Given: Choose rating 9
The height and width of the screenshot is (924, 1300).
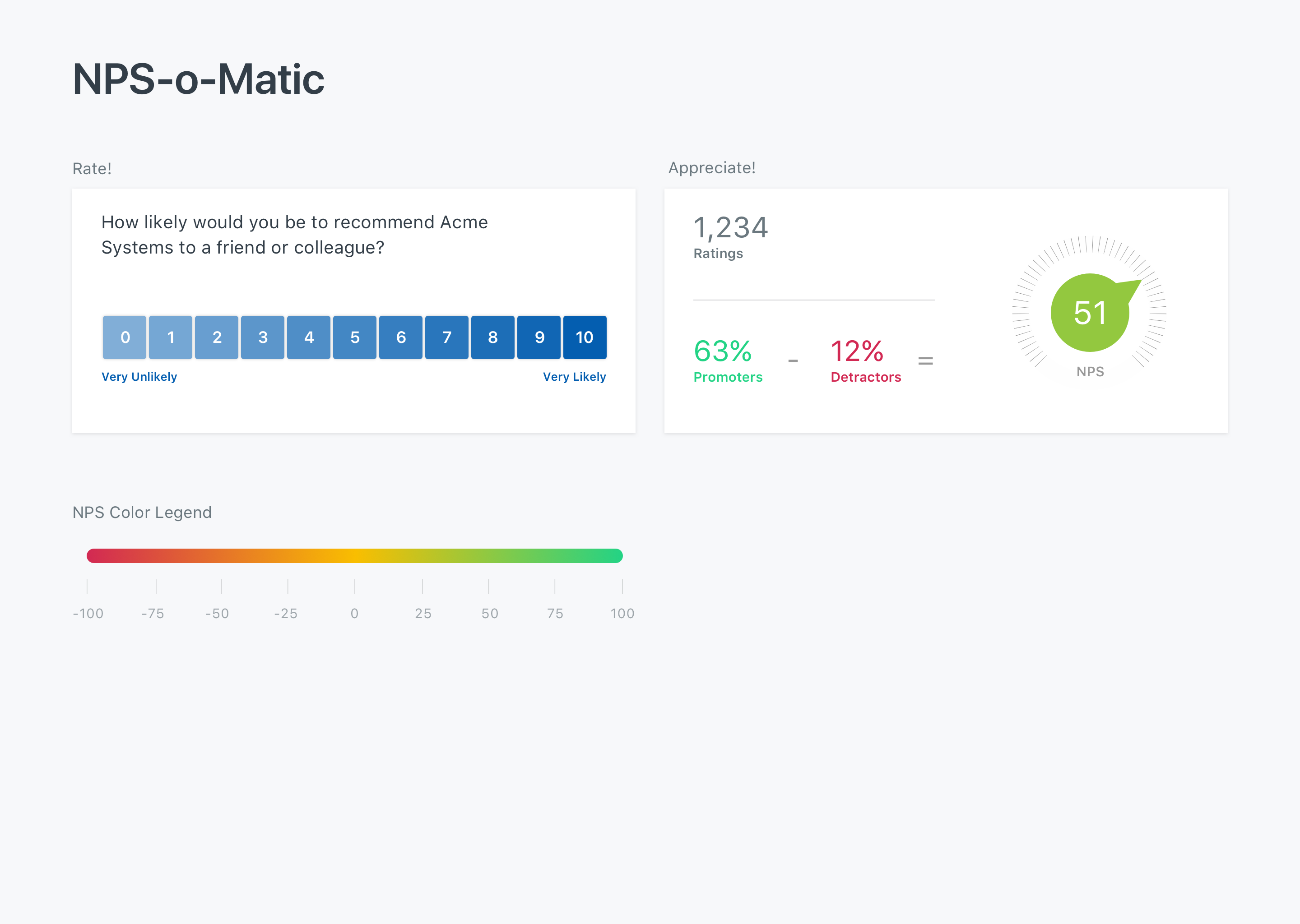Looking at the screenshot, I should click(x=539, y=337).
